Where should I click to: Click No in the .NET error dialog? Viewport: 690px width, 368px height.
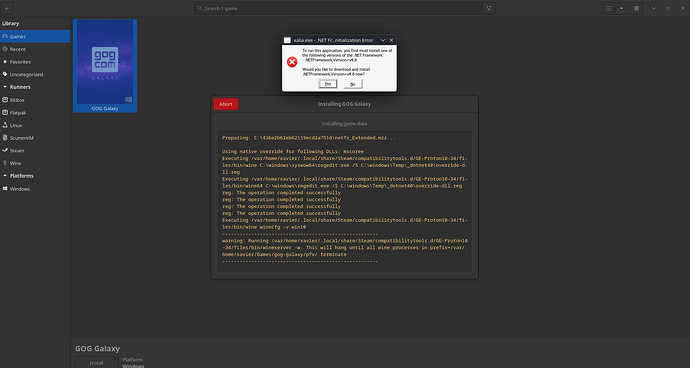click(352, 84)
